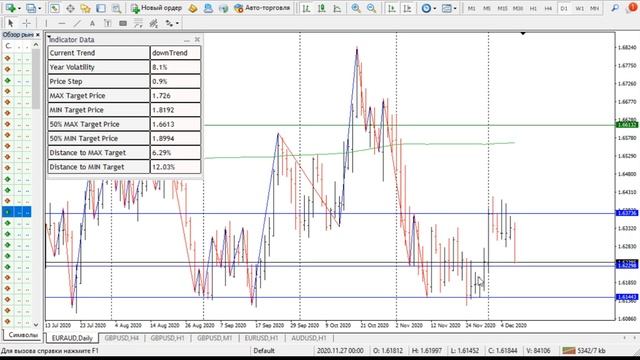Toggle the Авто-торговля button

(x=262, y=8)
